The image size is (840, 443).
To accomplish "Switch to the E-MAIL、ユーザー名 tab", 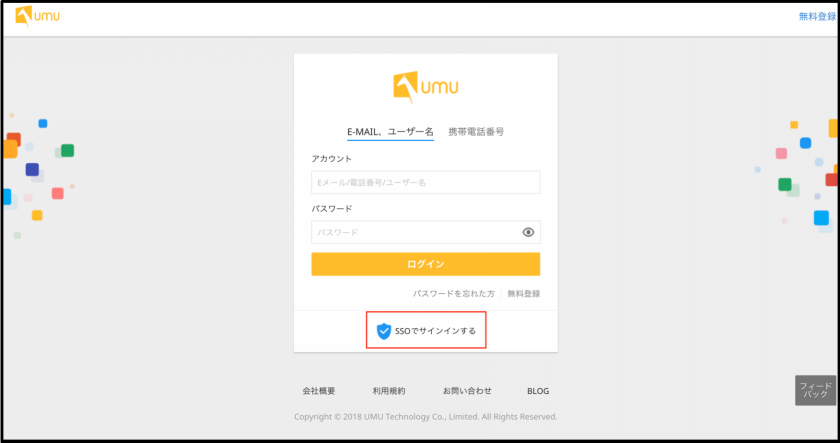I will pyautogui.click(x=391, y=132).
